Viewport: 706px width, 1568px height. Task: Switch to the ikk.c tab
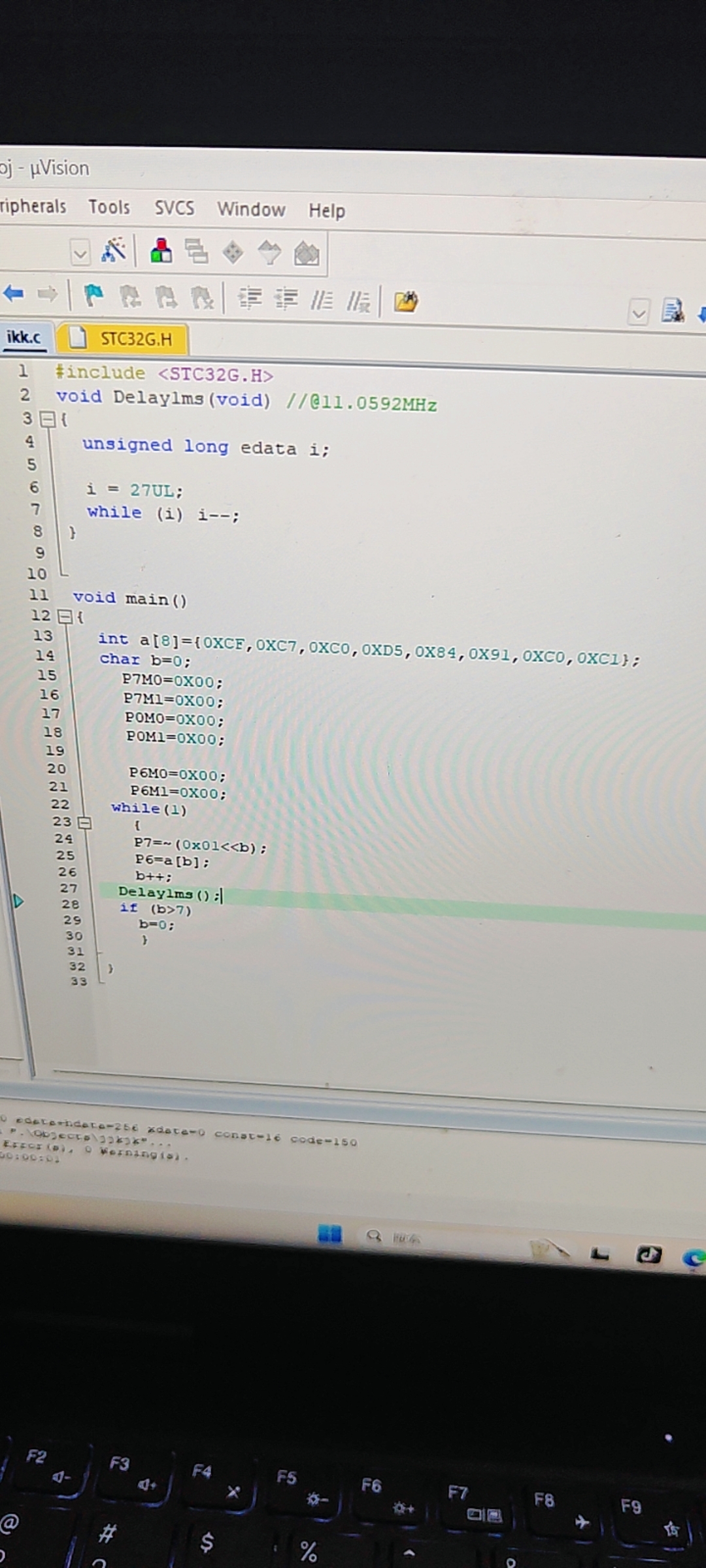point(24,337)
